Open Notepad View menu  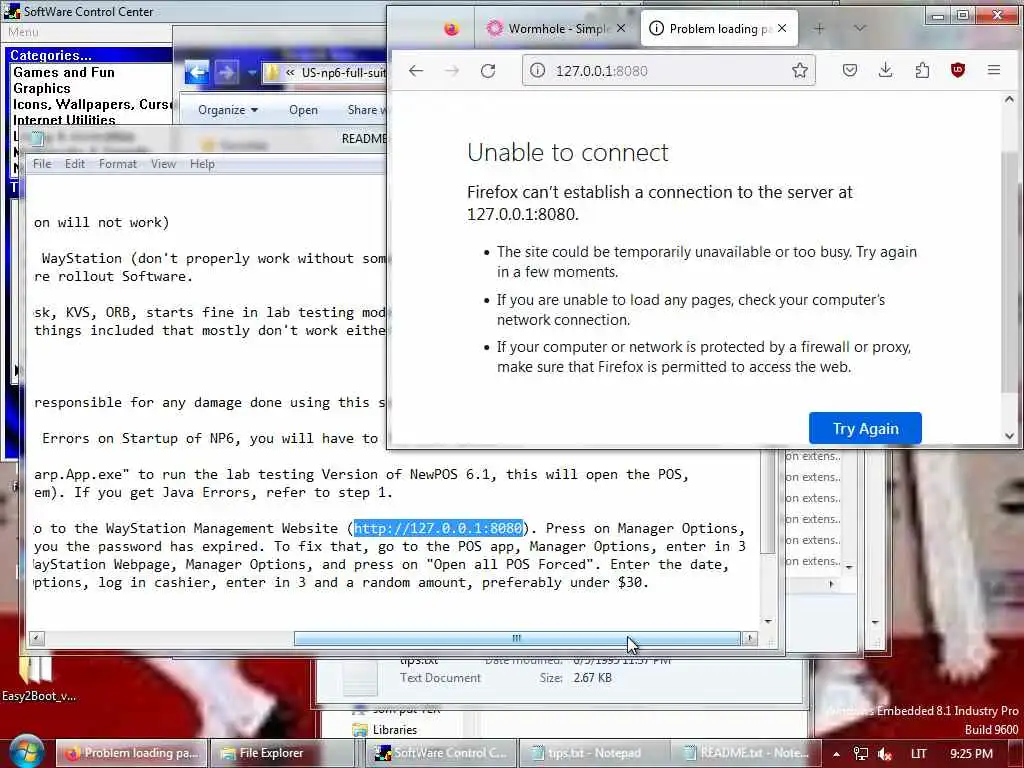tap(163, 164)
